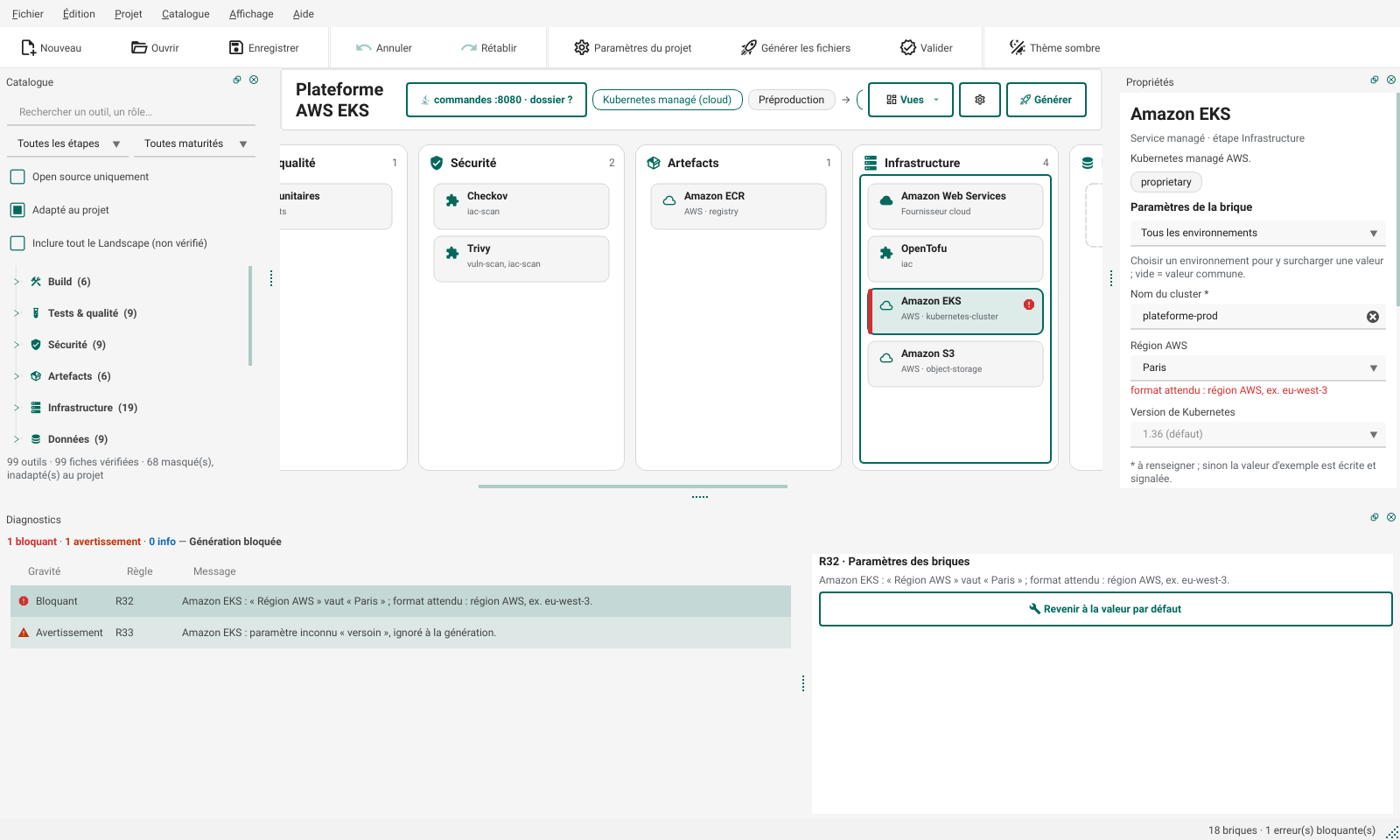The height and width of the screenshot is (840, 1400).
Task: Click the red error badge on Amazon EKS card
Action: click(1029, 304)
